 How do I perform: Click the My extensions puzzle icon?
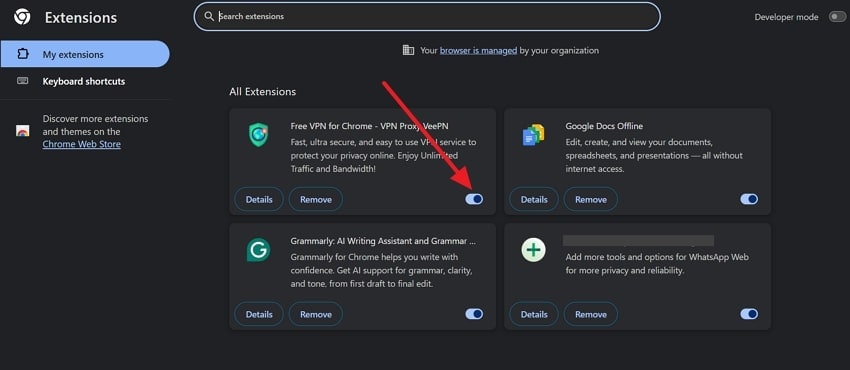click(x=22, y=54)
